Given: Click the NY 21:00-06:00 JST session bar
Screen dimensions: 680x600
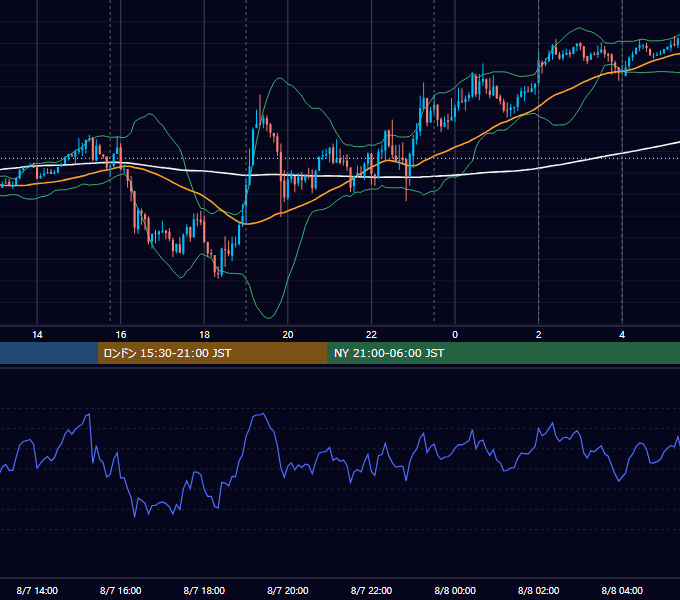Looking at the screenshot, I should coord(503,353).
